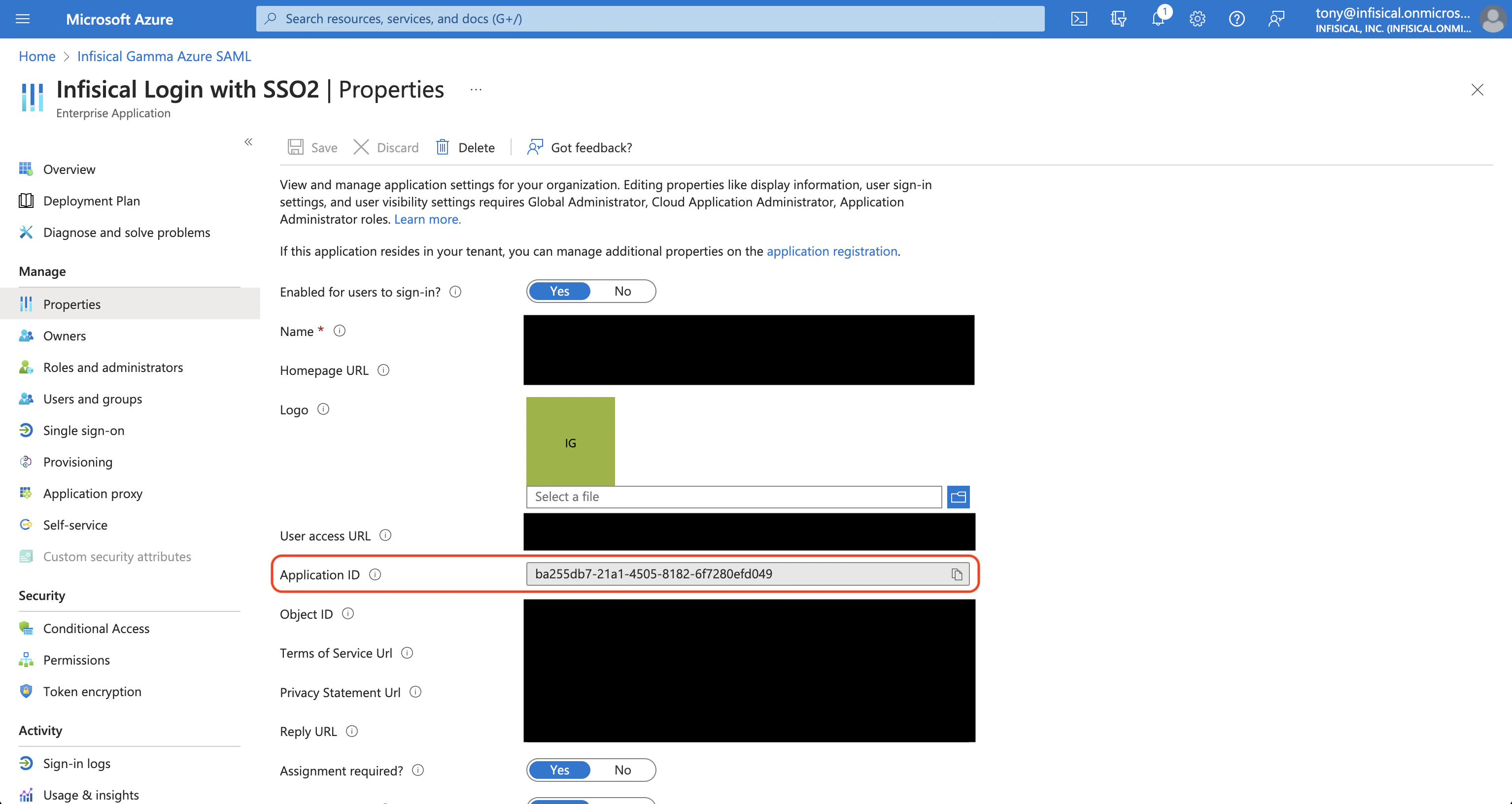The width and height of the screenshot is (1512, 804).
Task: Show info tooltip for Reply URL
Action: [352, 731]
